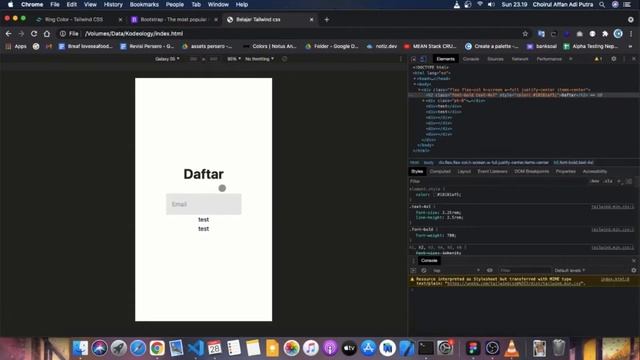Collapse the flex container div in the DOM tree

[420, 89]
